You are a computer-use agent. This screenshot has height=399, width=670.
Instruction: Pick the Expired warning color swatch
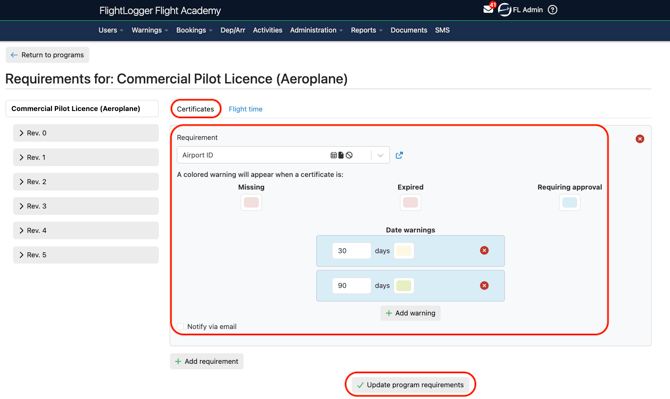(x=410, y=202)
